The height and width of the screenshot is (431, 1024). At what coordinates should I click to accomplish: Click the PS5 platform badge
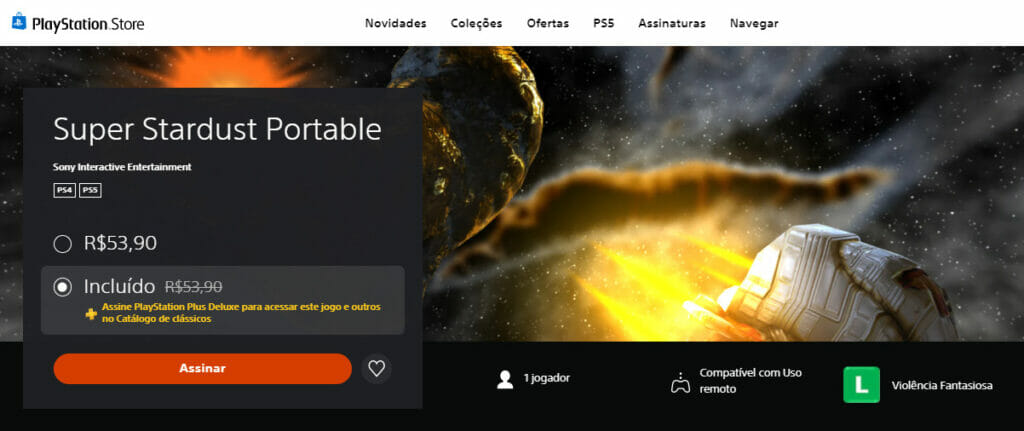click(x=90, y=191)
